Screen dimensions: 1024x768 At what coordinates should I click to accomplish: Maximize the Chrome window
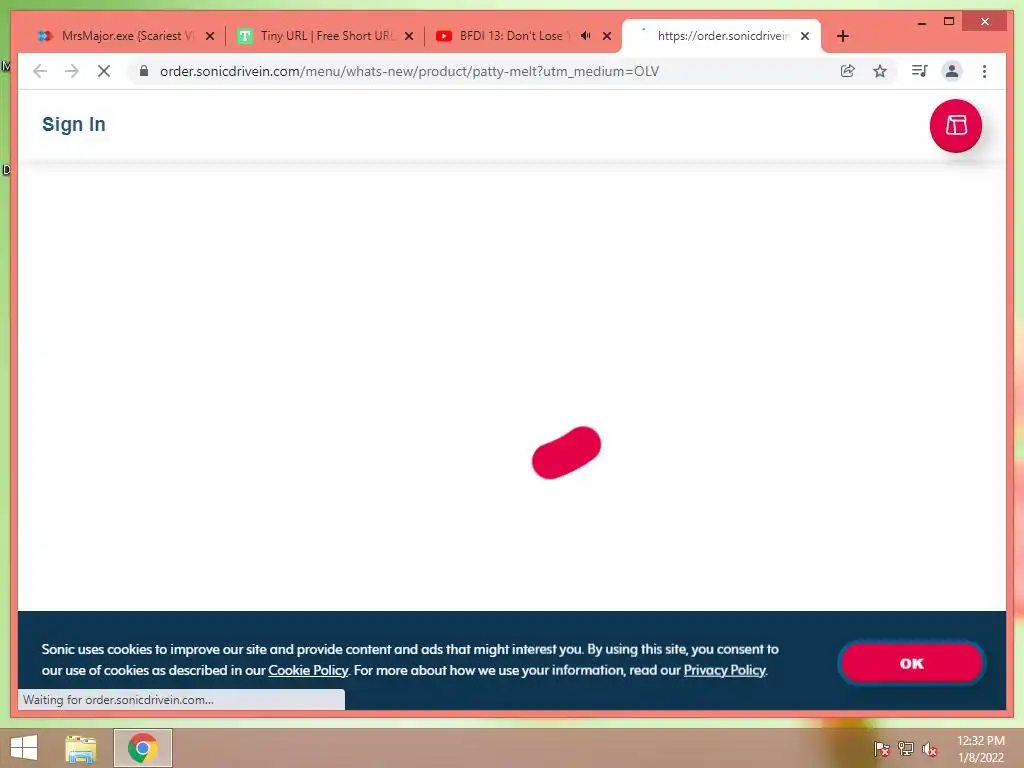pos(949,22)
